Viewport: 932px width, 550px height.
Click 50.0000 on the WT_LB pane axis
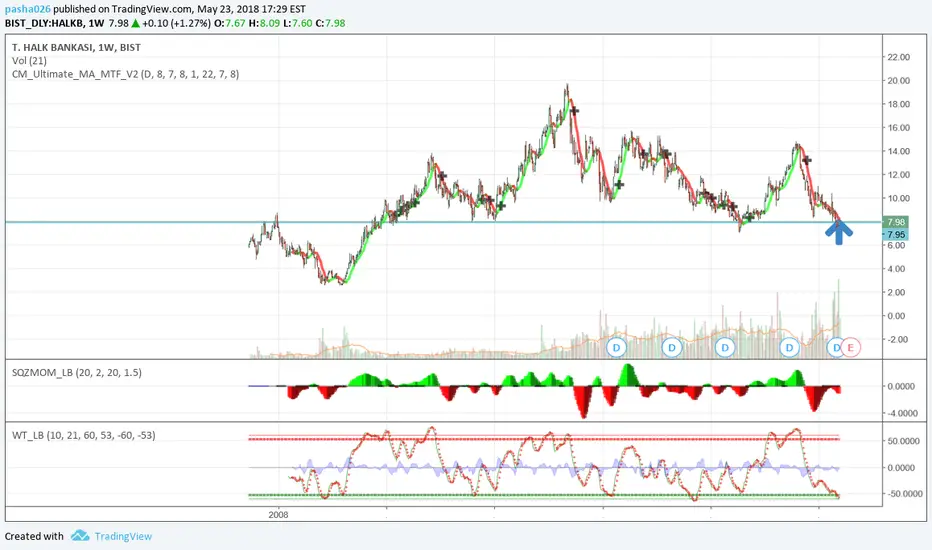(x=902, y=441)
